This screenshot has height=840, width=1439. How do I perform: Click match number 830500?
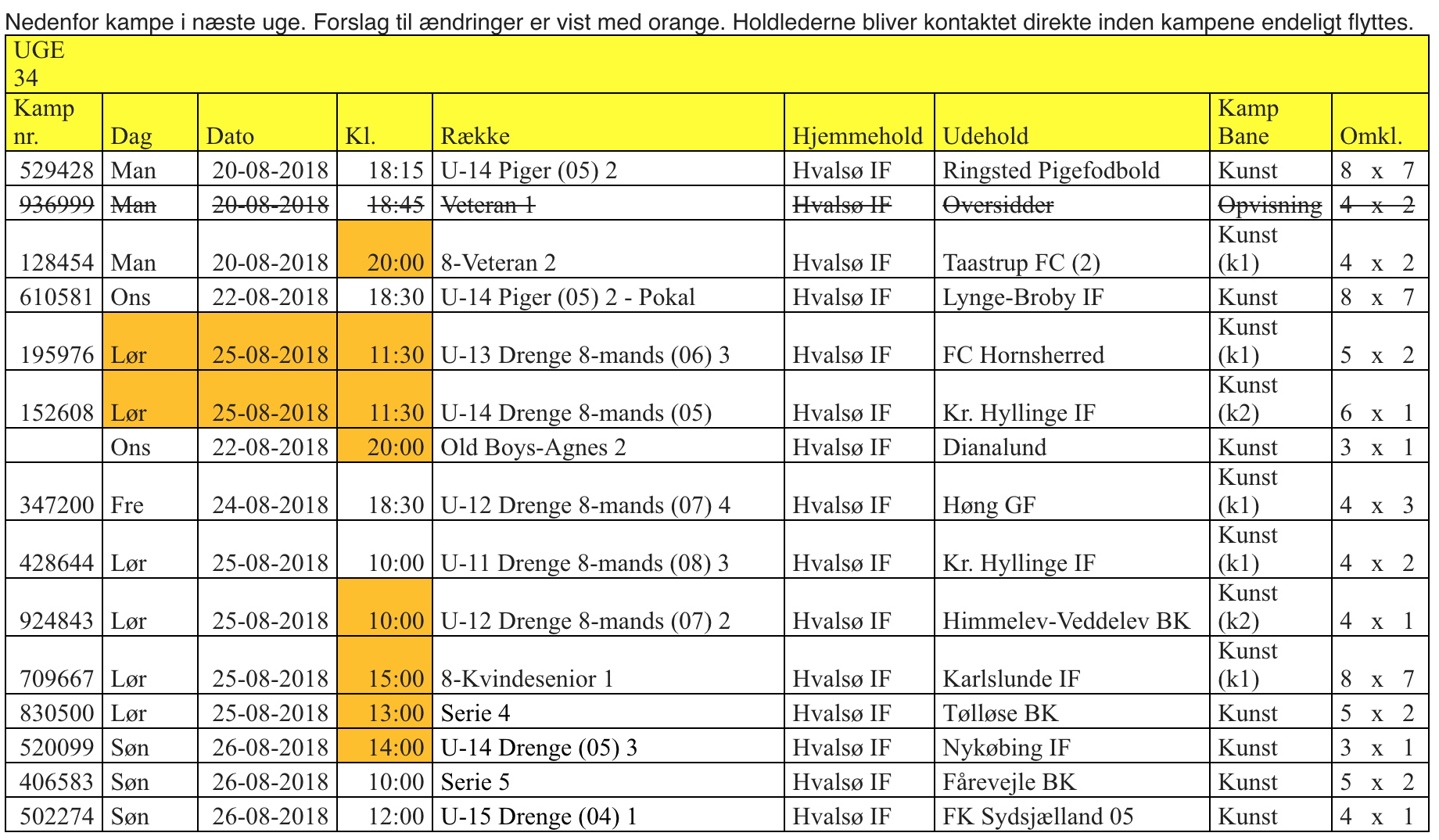54,712
